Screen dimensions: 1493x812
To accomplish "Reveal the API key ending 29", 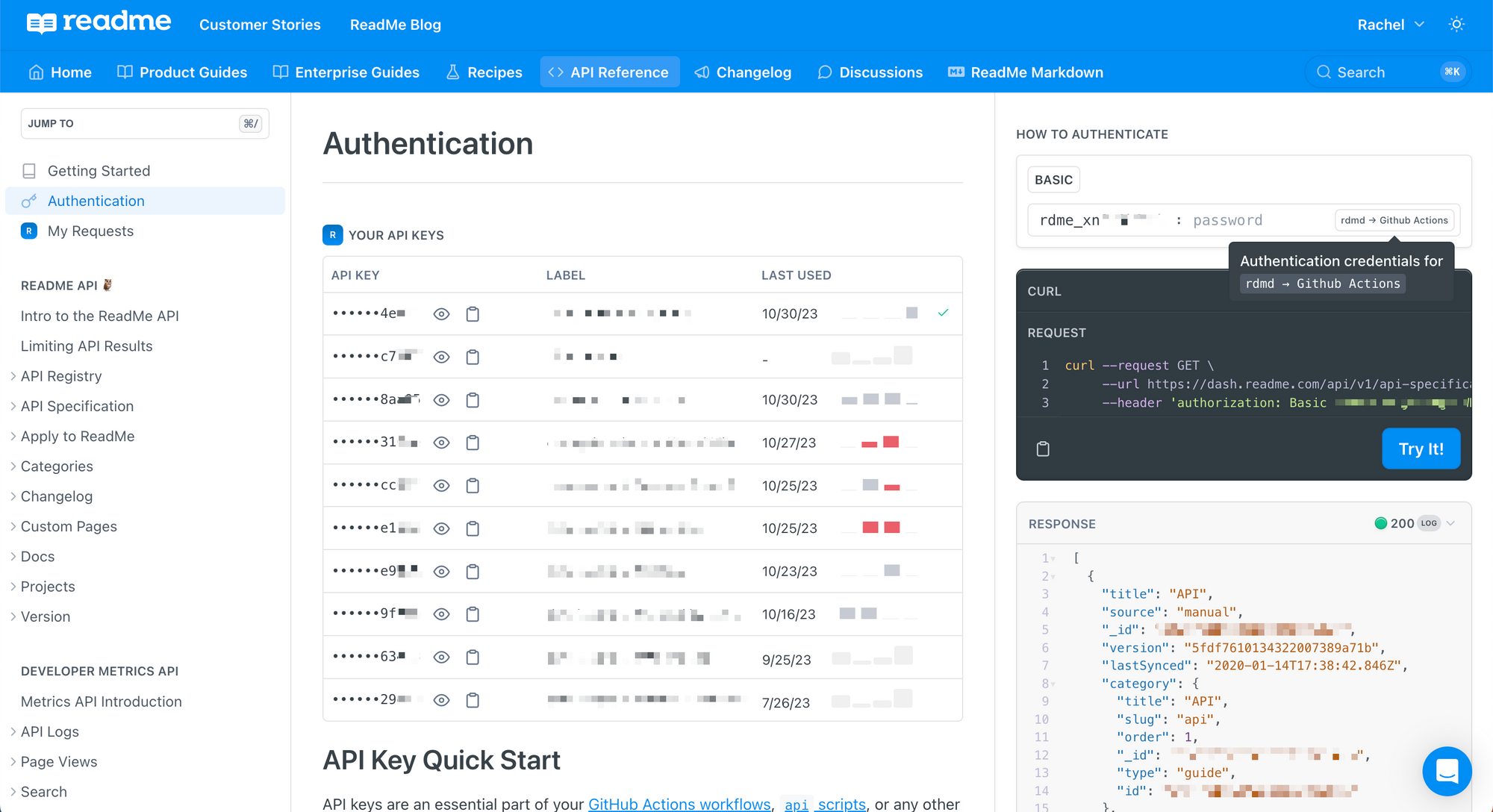I will coord(441,700).
